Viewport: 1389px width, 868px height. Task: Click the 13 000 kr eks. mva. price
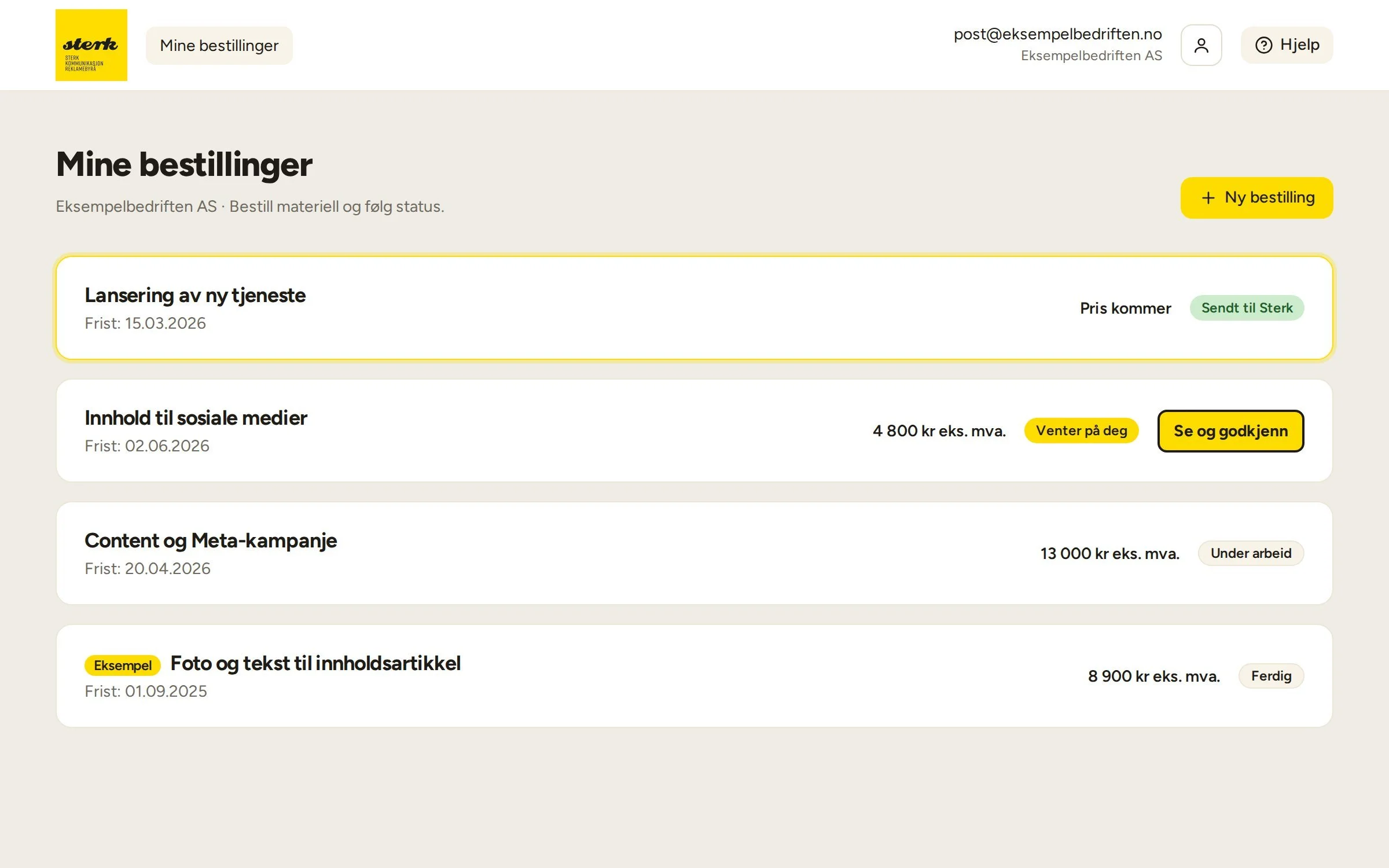tap(1109, 554)
